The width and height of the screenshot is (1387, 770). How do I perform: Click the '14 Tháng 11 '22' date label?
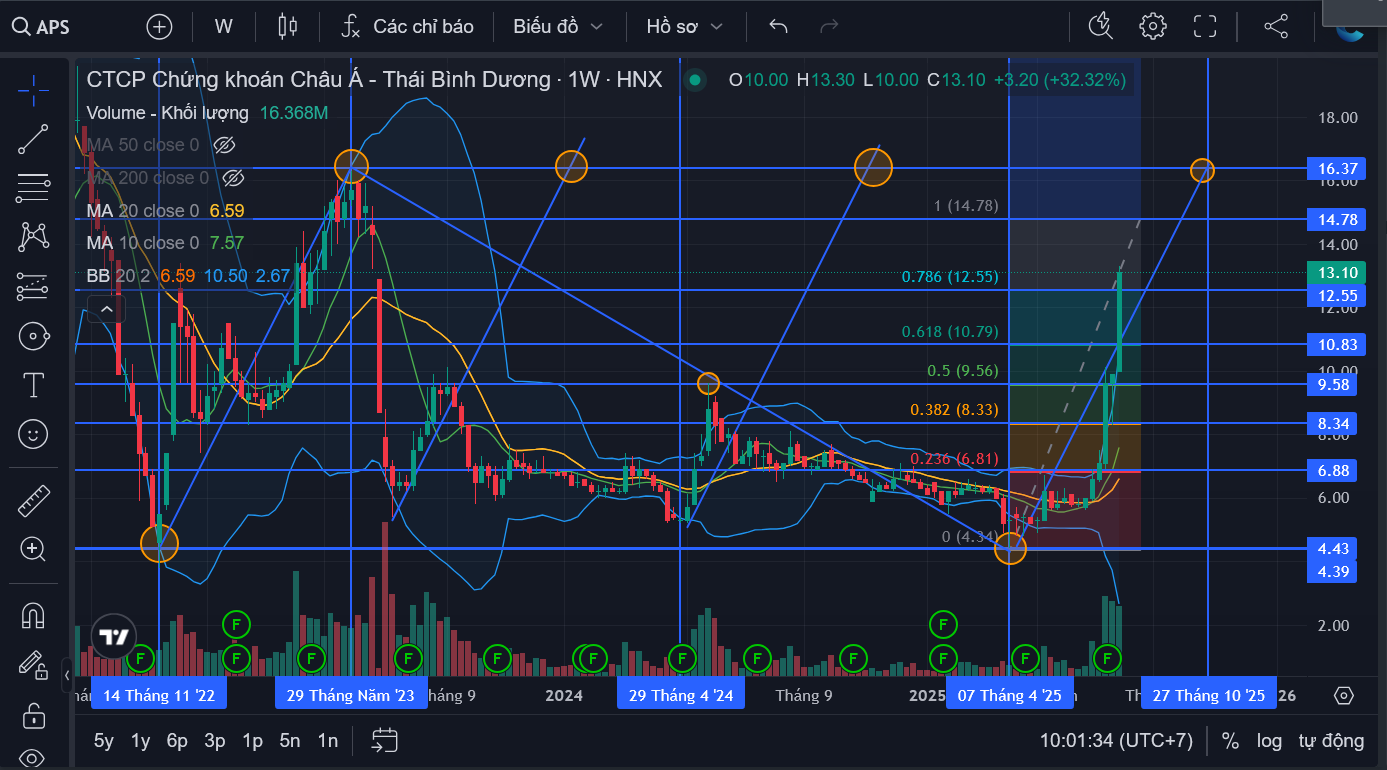(x=159, y=695)
